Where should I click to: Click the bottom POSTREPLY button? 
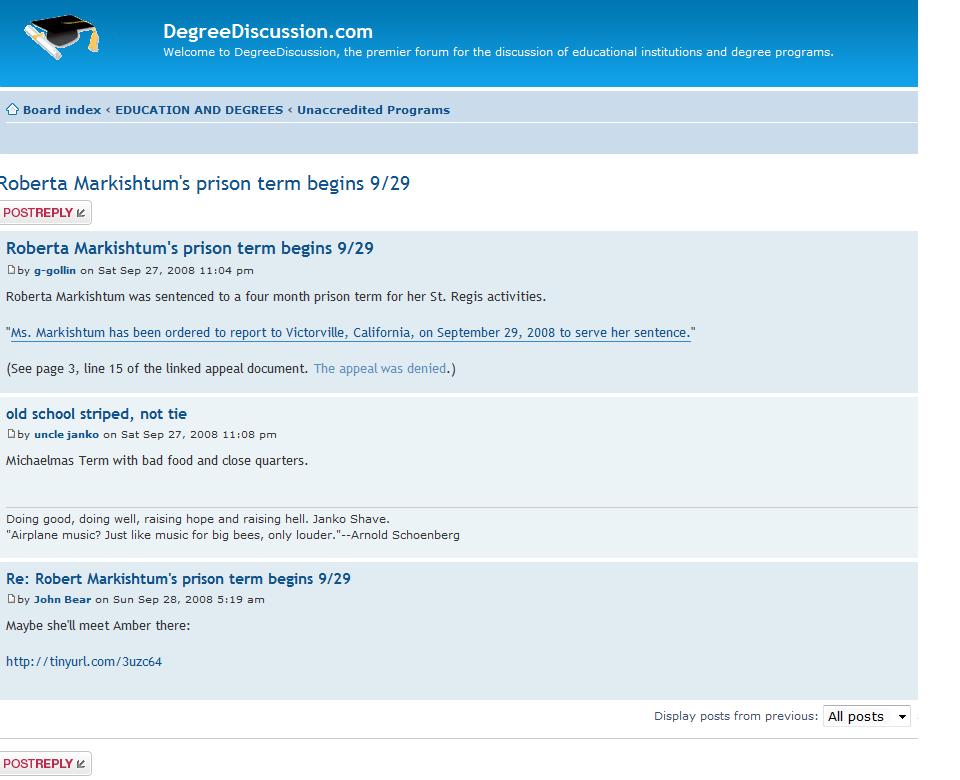pos(45,763)
